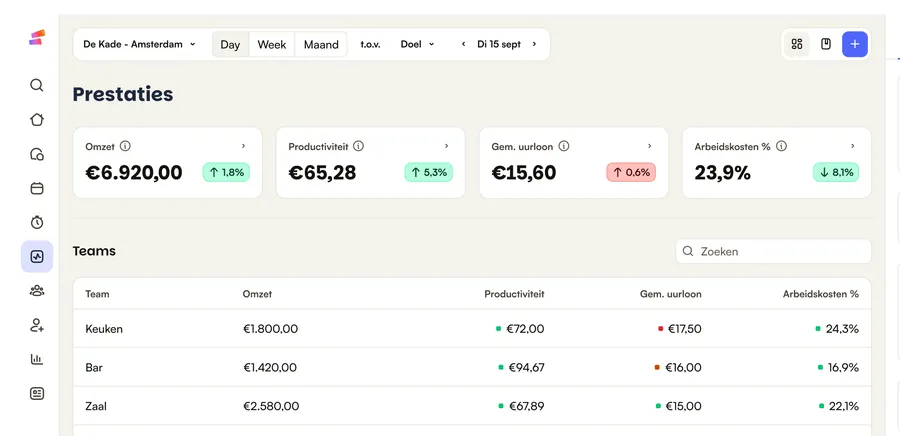Click Keuken hourly wage €17,50
This screenshot has height=436, width=900.
click(685, 329)
